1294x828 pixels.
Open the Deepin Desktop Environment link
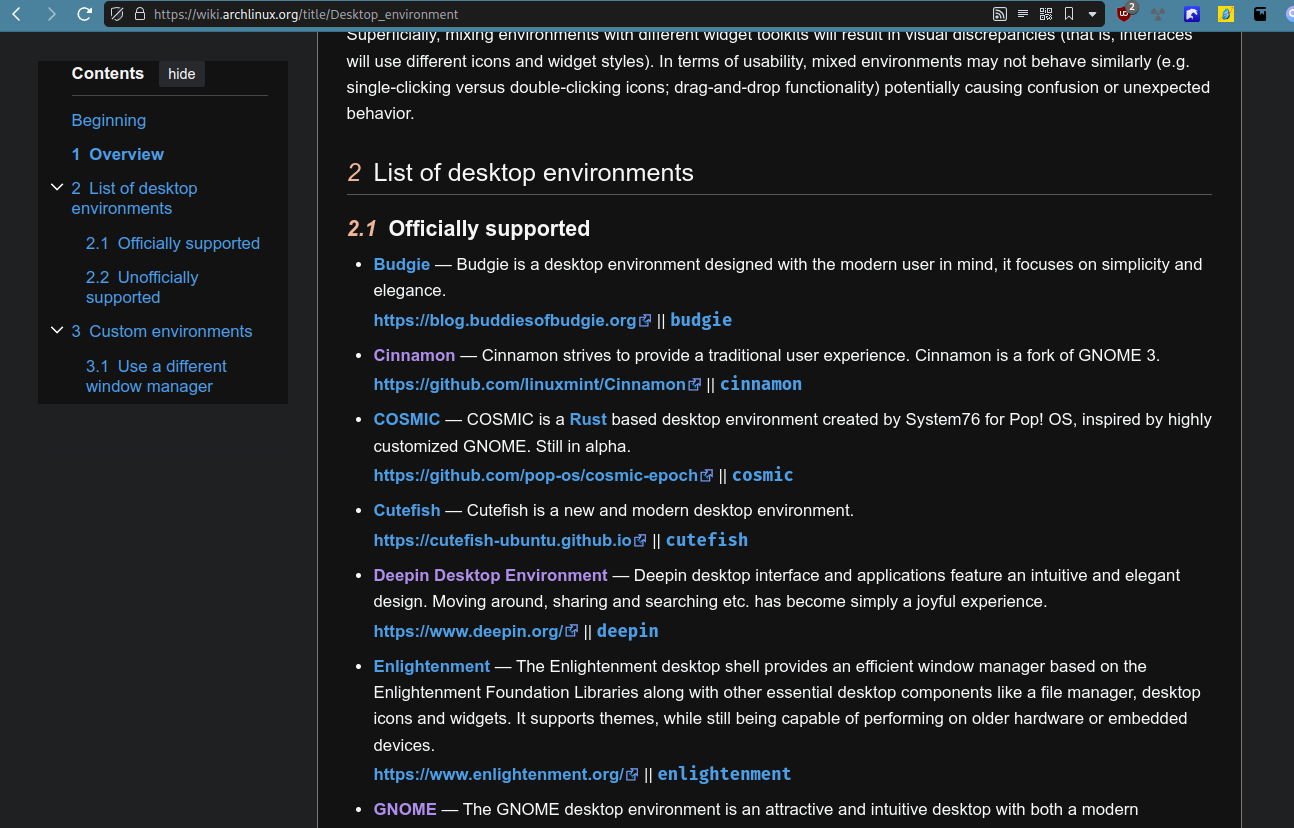[x=491, y=575]
